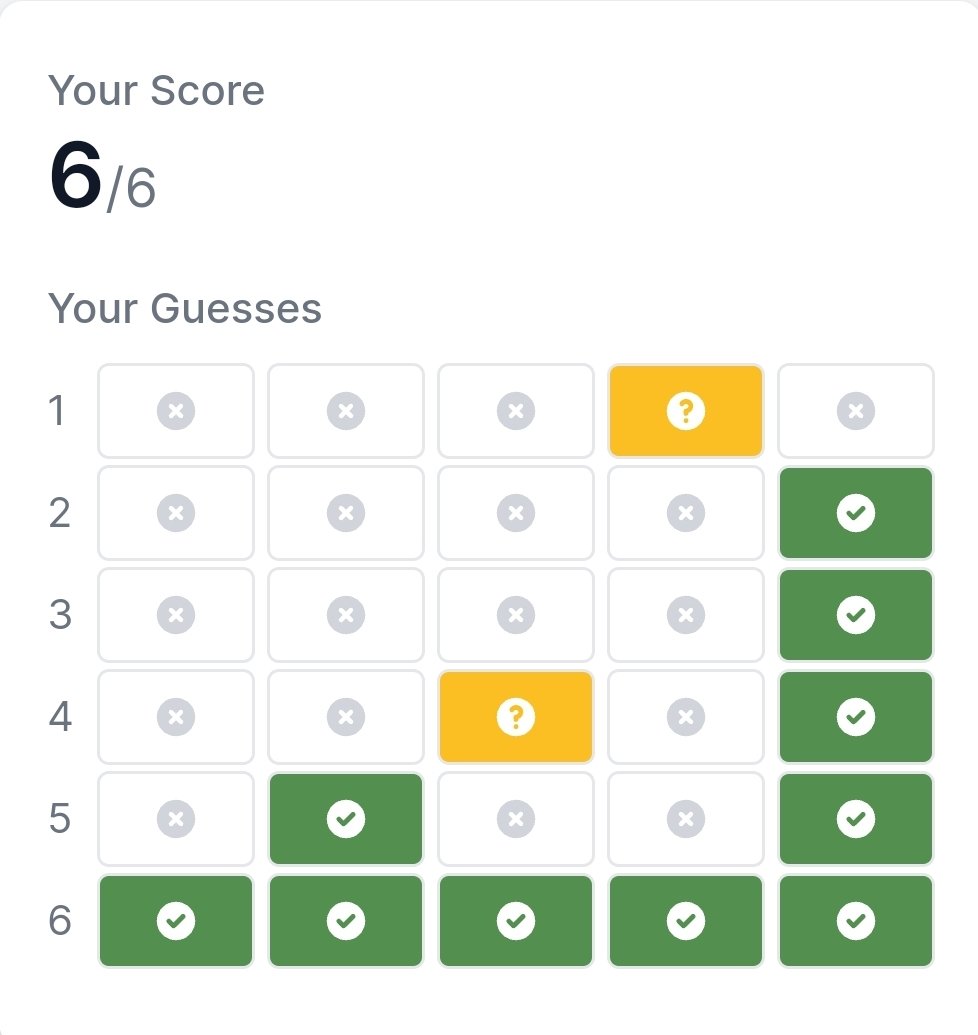This screenshot has height=1035, width=978.
Task: Click second-column green checkmark in guess 5
Action: [346, 818]
